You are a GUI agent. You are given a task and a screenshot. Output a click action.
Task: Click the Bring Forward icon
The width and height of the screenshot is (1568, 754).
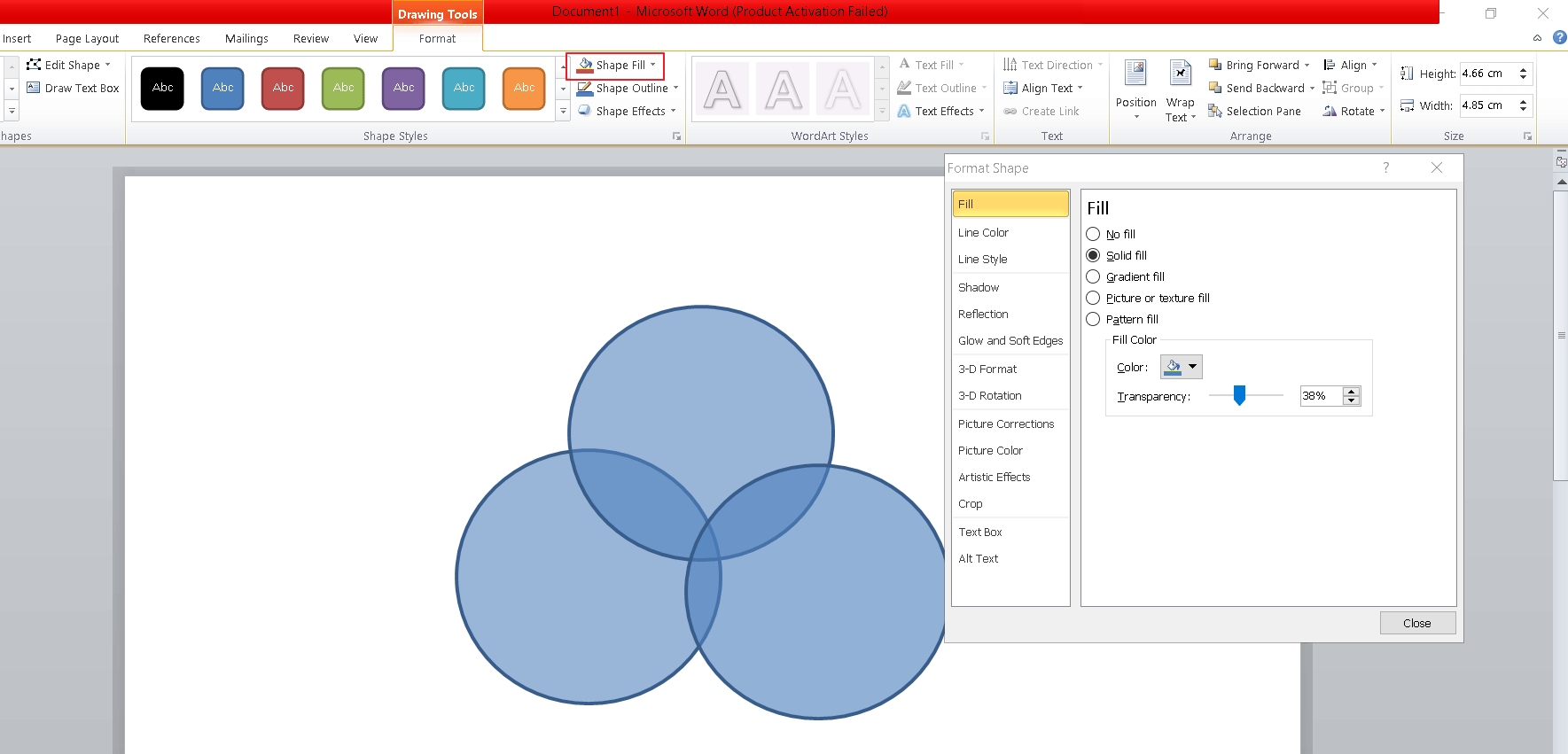(x=1215, y=66)
